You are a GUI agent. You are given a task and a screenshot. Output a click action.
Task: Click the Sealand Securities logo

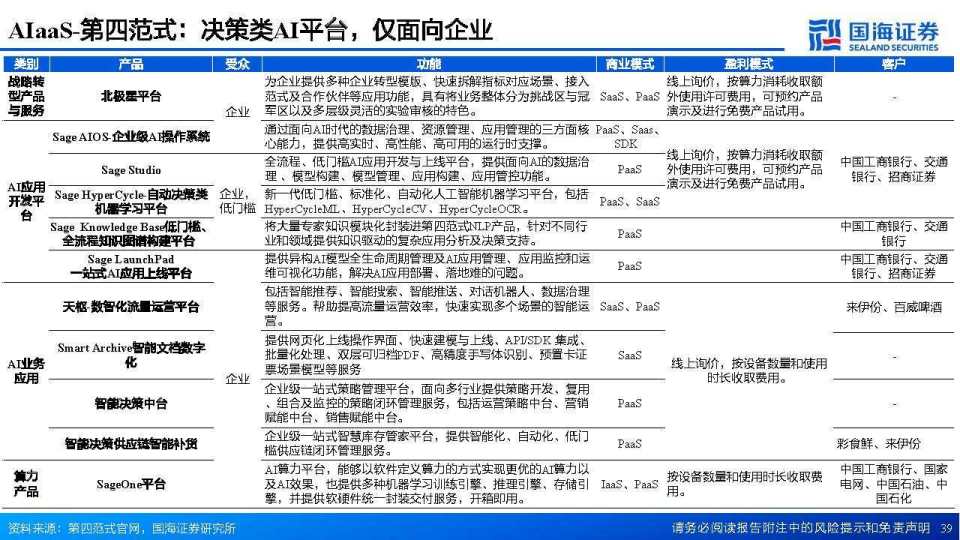(x=872, y=35)
